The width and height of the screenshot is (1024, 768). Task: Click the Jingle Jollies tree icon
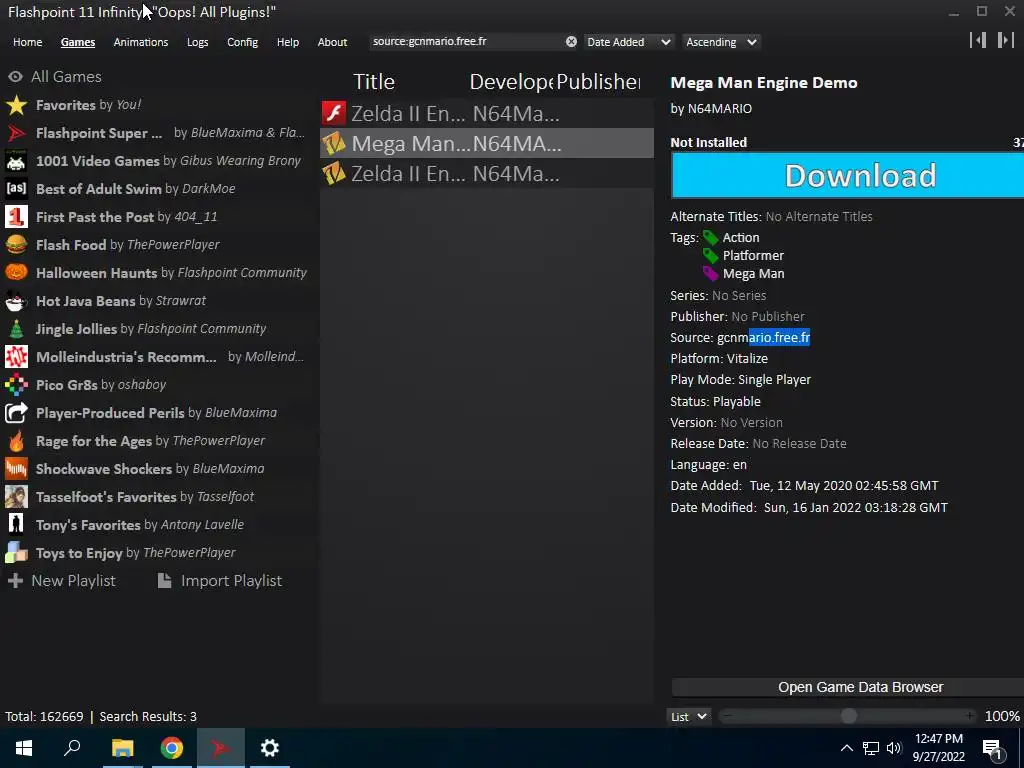16,329
